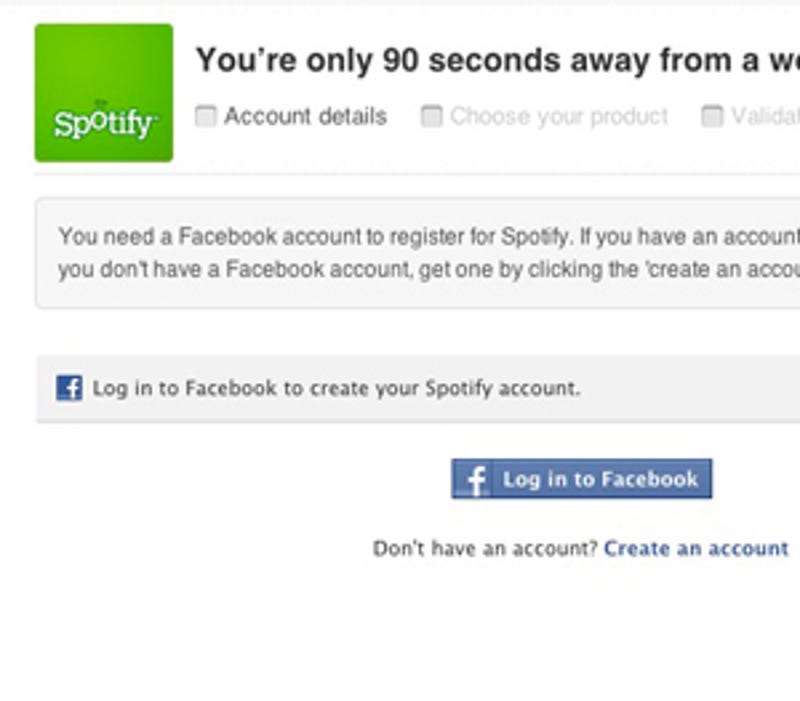Click the "You're only 90 seconds away" headline
Image resolution: width=800 pixels, height=701 pixels.
498,61
